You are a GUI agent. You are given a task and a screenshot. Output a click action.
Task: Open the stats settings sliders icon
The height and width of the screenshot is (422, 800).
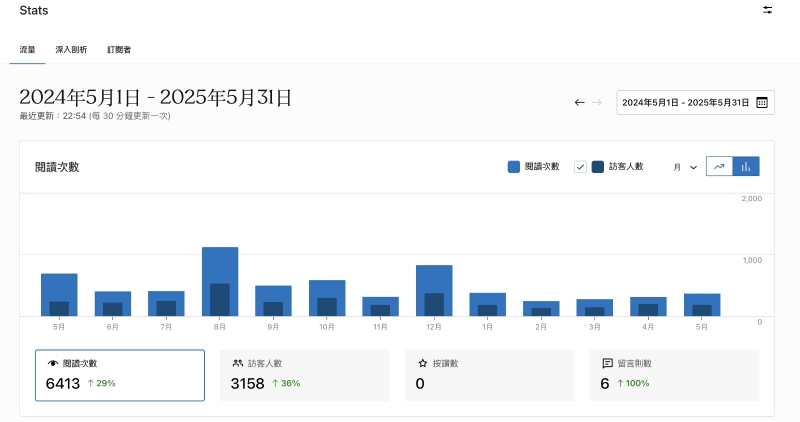click(x=767, y=10)
